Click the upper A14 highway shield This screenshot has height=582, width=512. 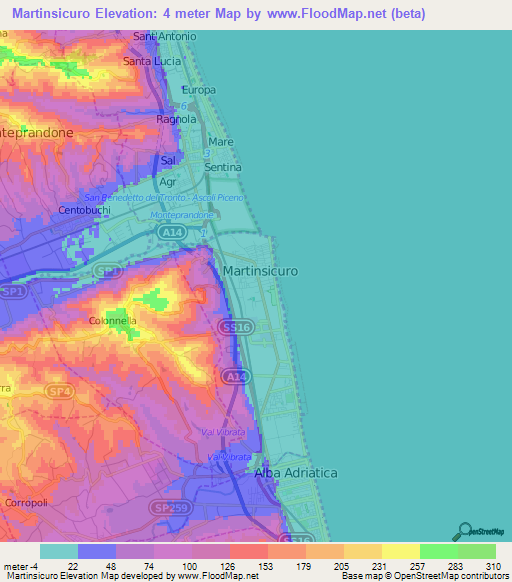coord(172,232)
